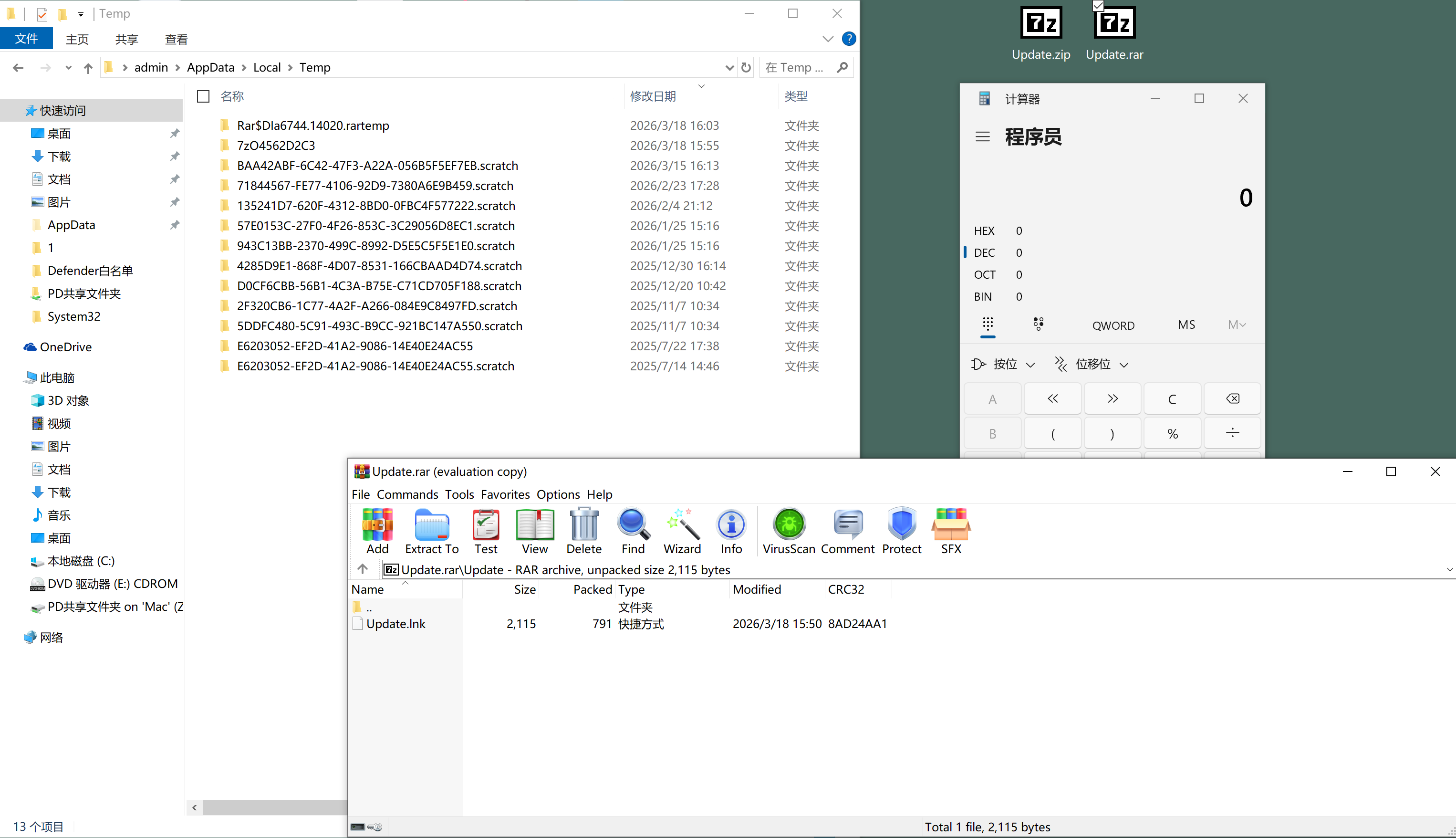
Task: Expand the 位移位 bit shift dropdown
Action: coord(1092,364)
